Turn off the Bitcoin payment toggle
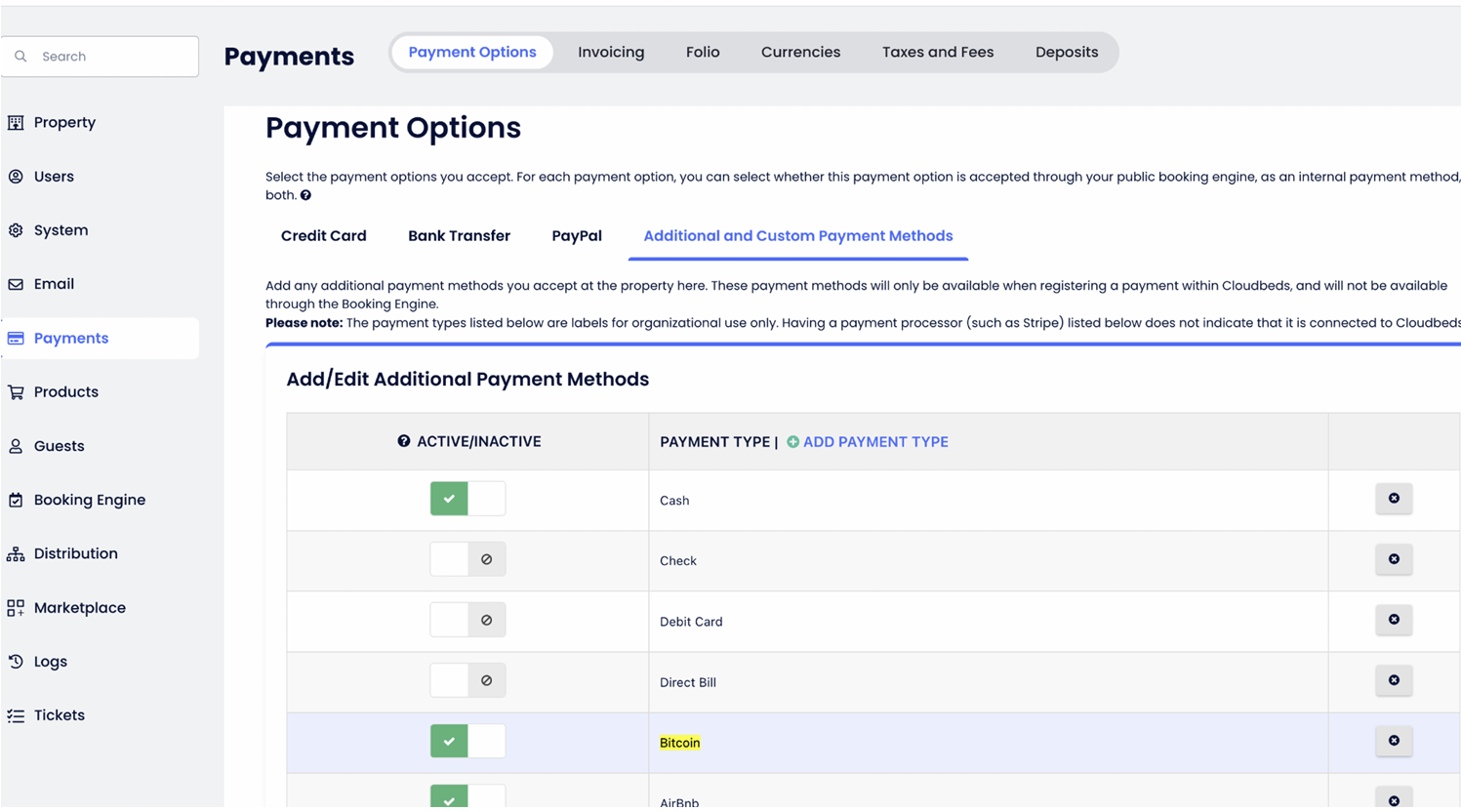Viewport: 1461px width, 812px height. 467,741
